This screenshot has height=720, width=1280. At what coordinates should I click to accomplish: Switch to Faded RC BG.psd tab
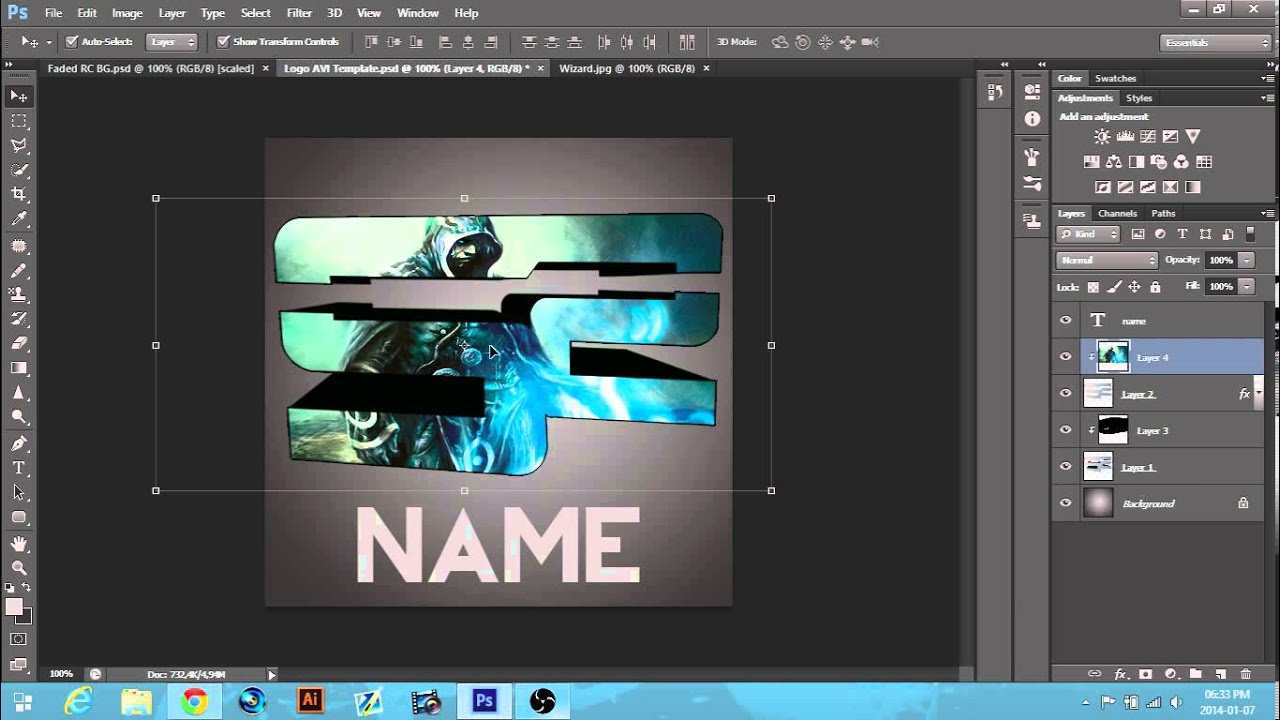click(x=150, y=68)
